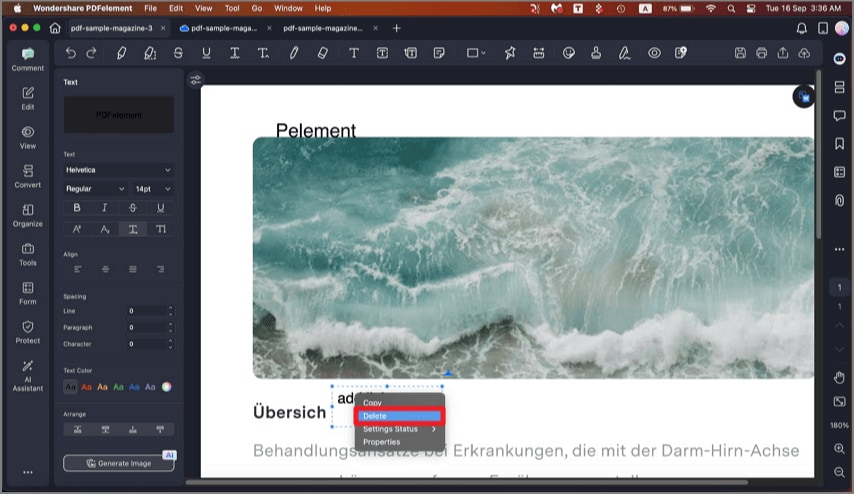The width and height of the screenshot is (854, 494).
Task: Adjust Paragraph spacing stepper
Action: click(170, 327)
